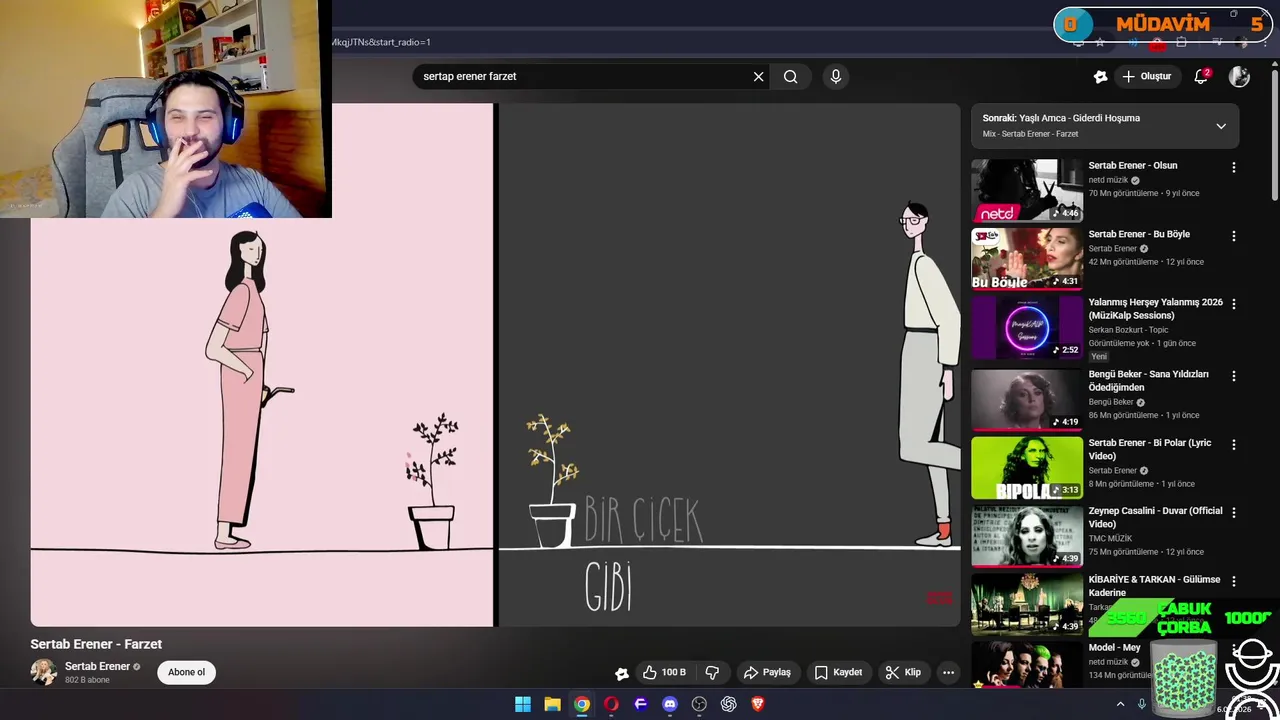Play the green BIPOLAR thumbnail
1280x720 pixels.
pyautogui.click(x=1027, y=467)
